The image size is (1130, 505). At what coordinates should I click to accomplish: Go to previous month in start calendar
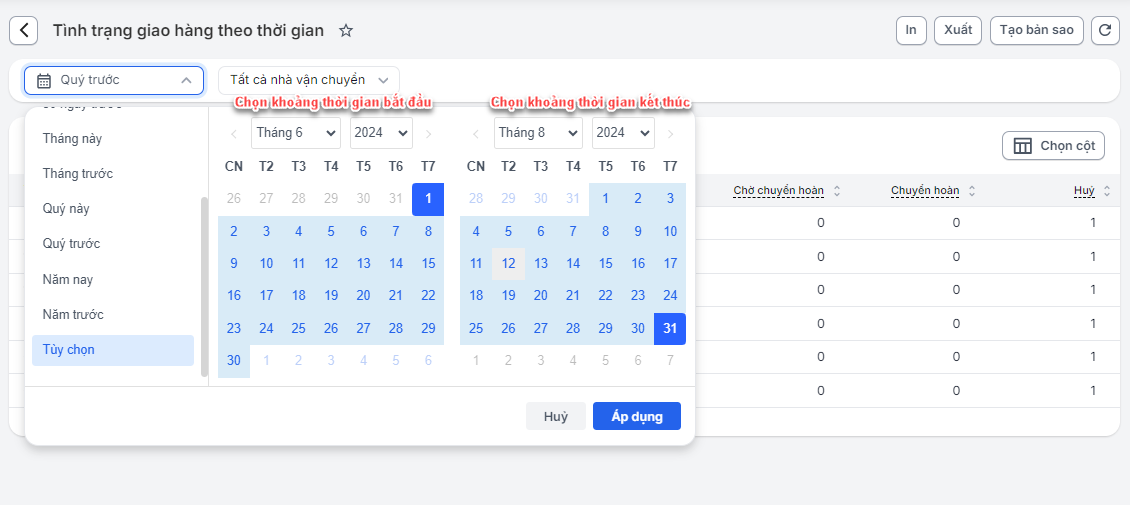[x=234, y=133]
